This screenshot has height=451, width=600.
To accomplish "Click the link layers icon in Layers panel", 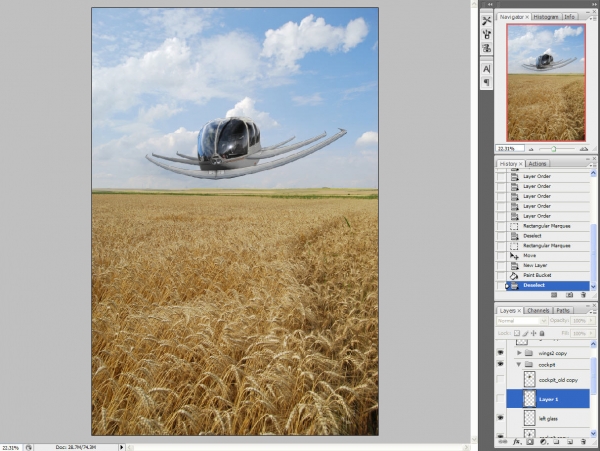I will 503,442.
